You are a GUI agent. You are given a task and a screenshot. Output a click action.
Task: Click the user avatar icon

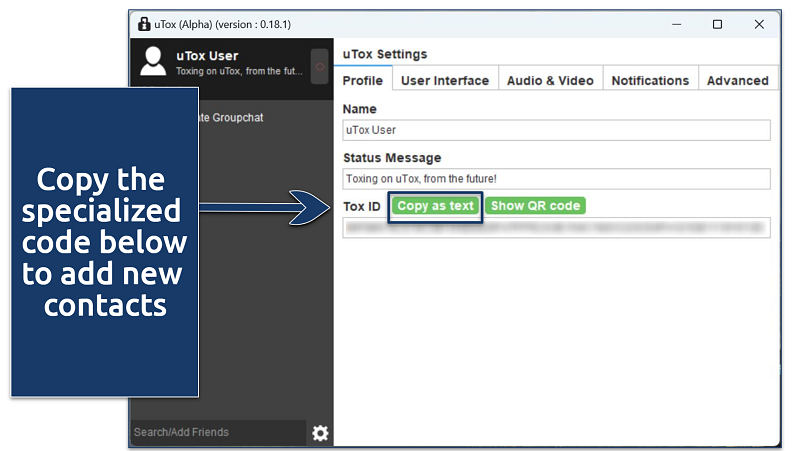coord(153,62)
